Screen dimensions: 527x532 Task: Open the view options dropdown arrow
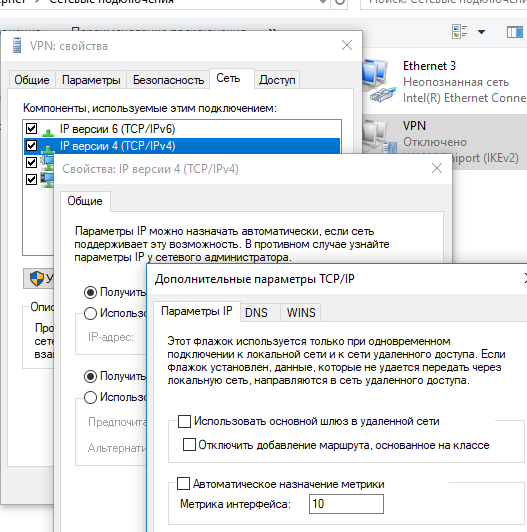click(481, 32)
